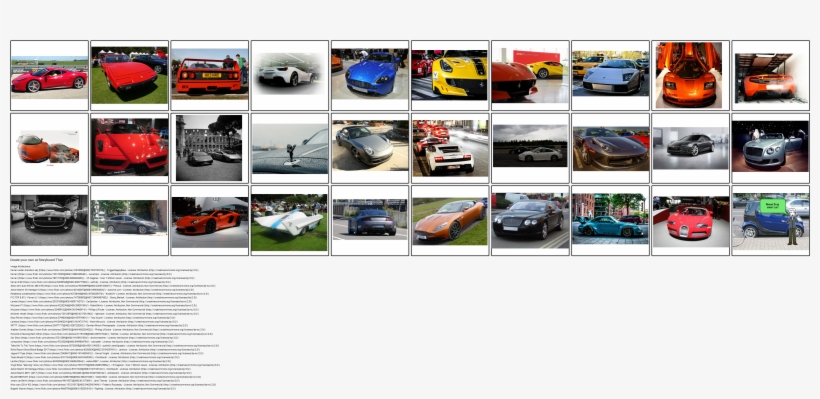The width and height of the screenshot is (820, 399).
Task: Select the white Ferrari rear vignette image
Action: pos(290,74)
